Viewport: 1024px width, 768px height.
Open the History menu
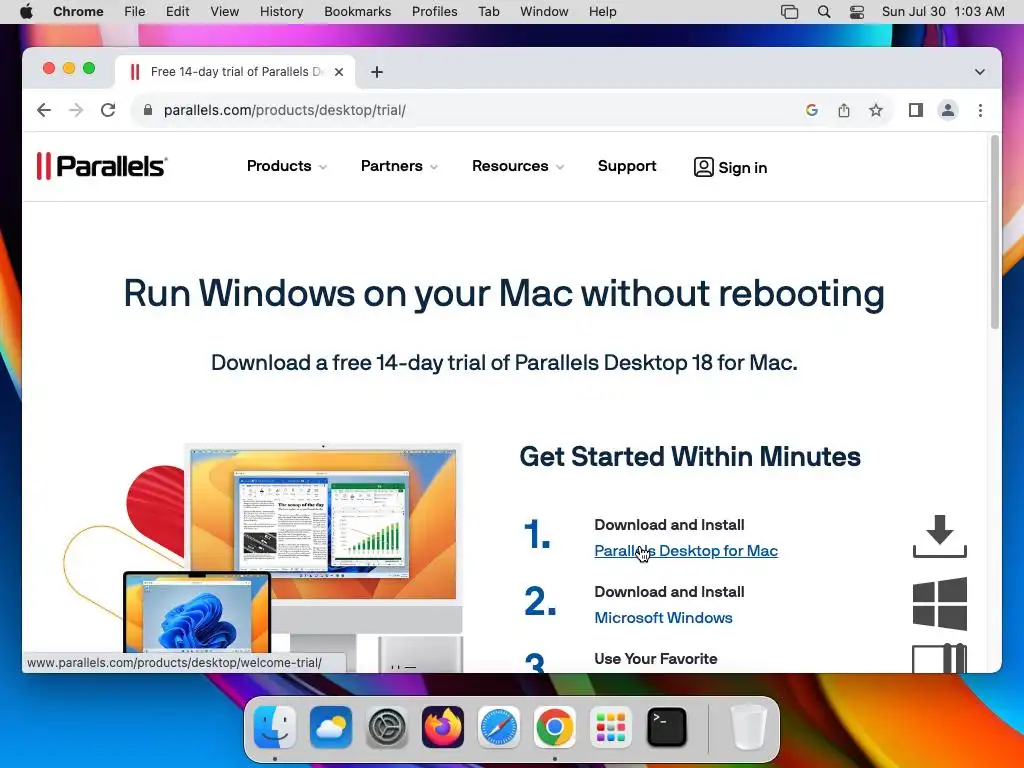click(281, 12)
